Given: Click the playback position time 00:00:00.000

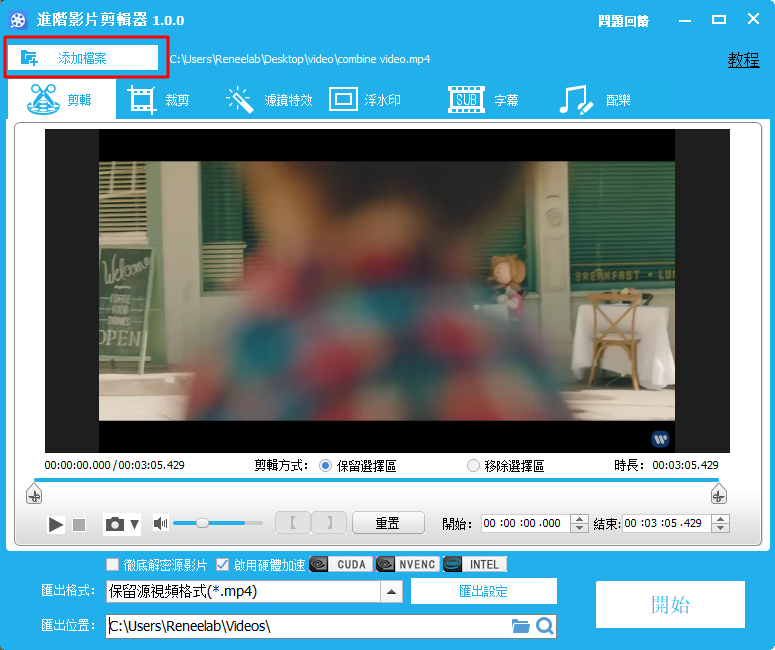Looking at the screenshot, I should [x=77, y=465].
